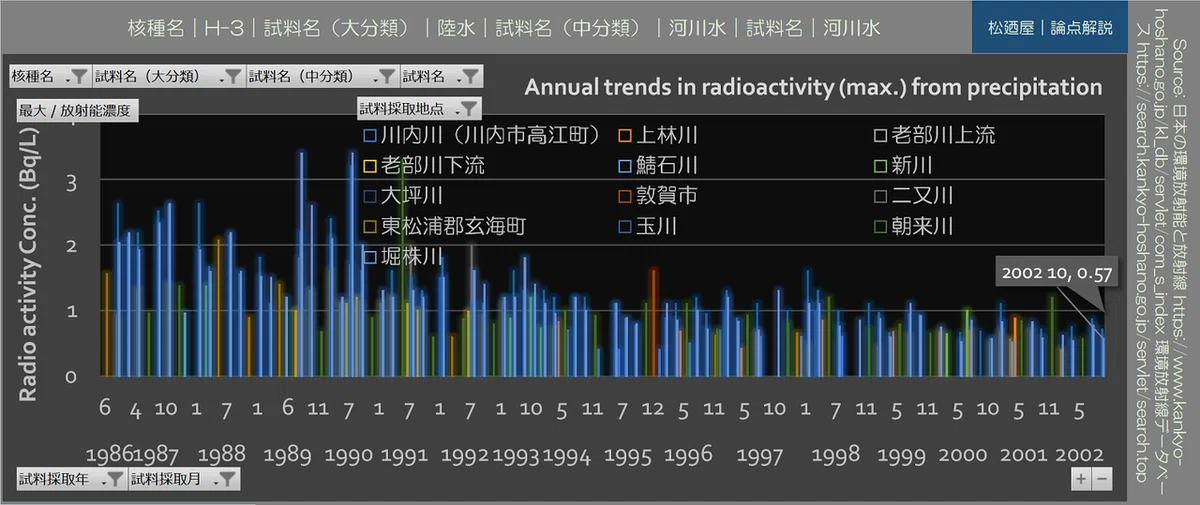Select legend swatch for 老部川上流
The width and height of the screenshot is (1200, 505).
coord(879,135)
